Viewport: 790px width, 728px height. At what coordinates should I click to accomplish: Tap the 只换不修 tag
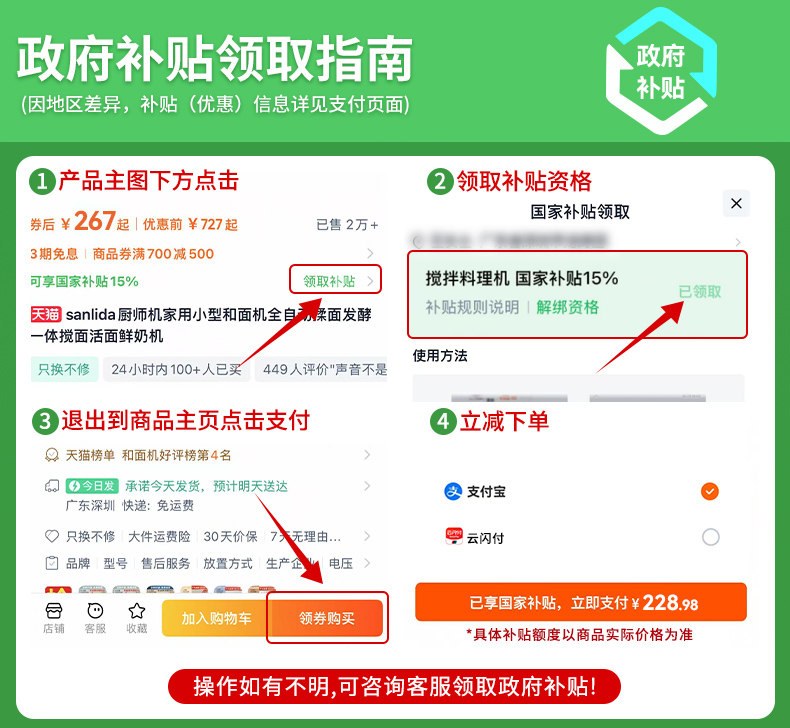(x=64, y=369)
